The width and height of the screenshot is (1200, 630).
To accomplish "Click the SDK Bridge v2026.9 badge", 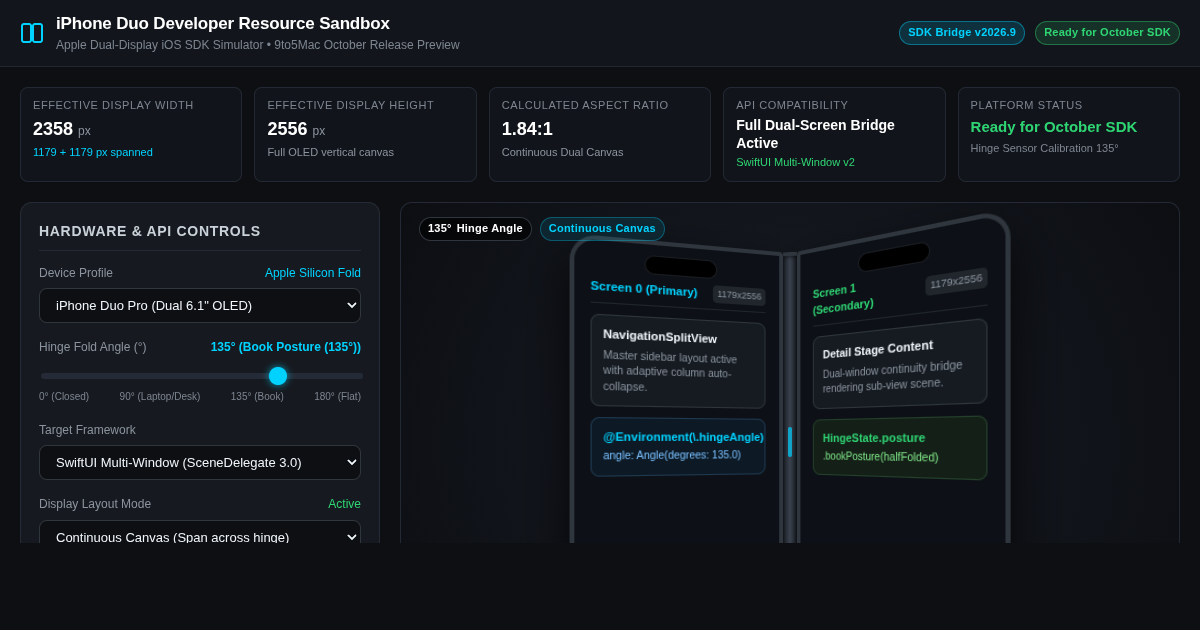I will click(x=962, y=33).
